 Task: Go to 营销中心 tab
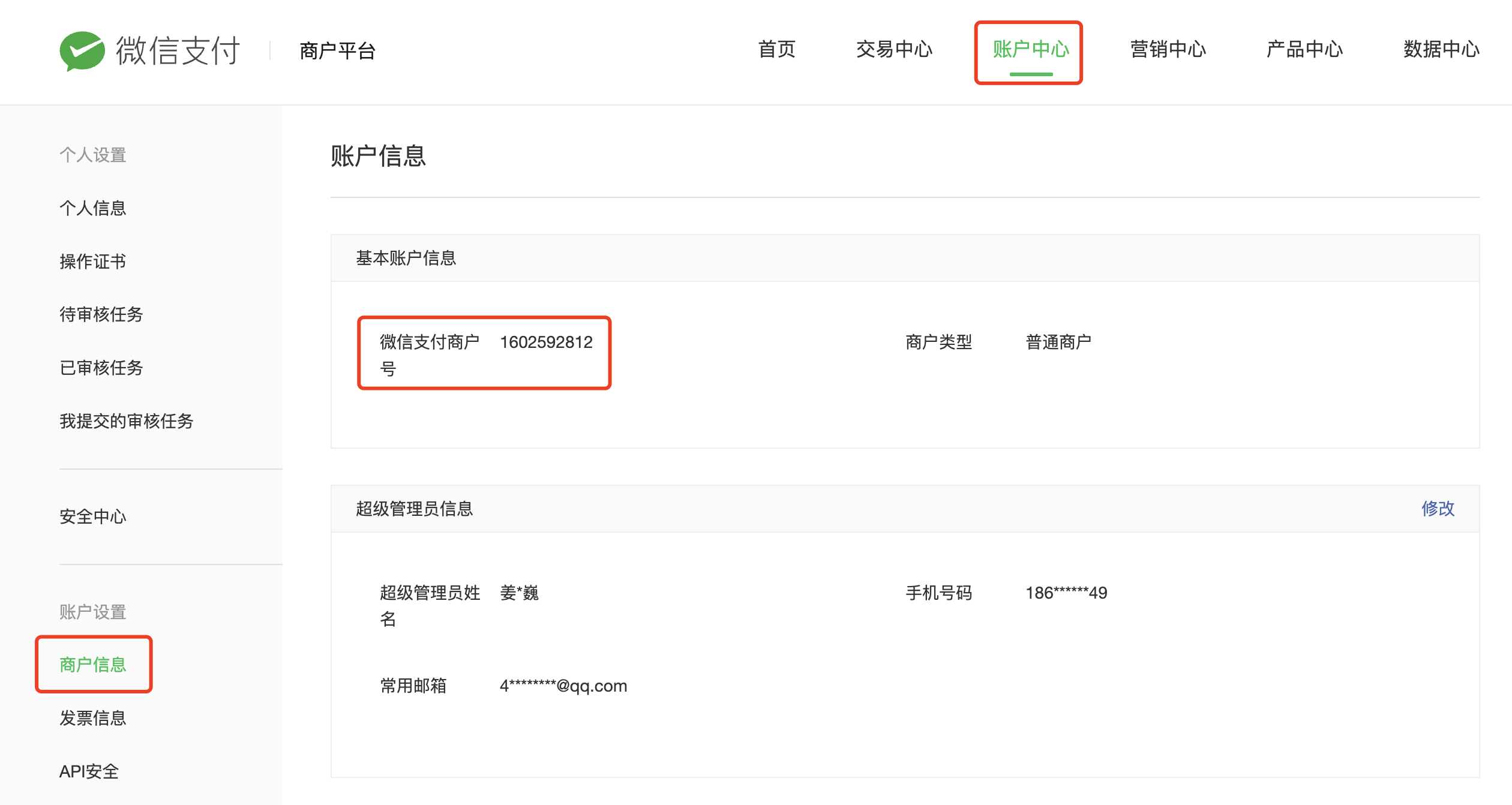pos(1168,49)
